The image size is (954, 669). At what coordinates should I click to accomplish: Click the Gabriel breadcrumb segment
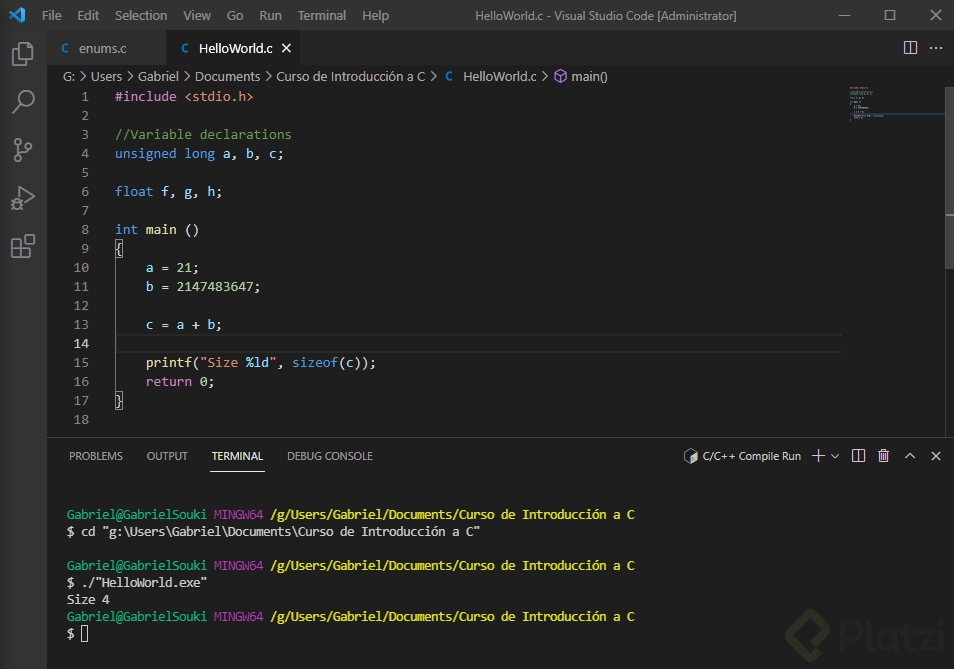[x=158, y=77]
